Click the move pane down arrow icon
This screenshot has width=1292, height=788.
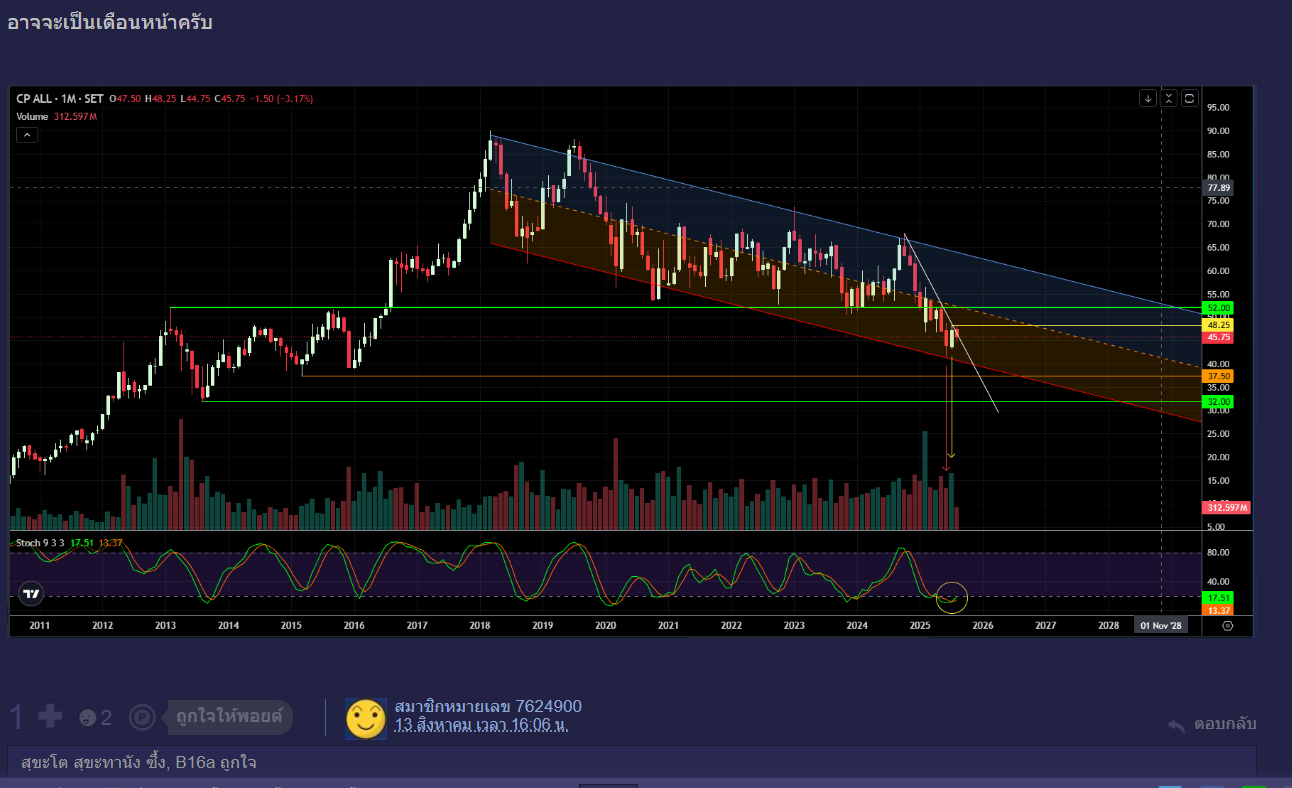(x=1148, y=98)
